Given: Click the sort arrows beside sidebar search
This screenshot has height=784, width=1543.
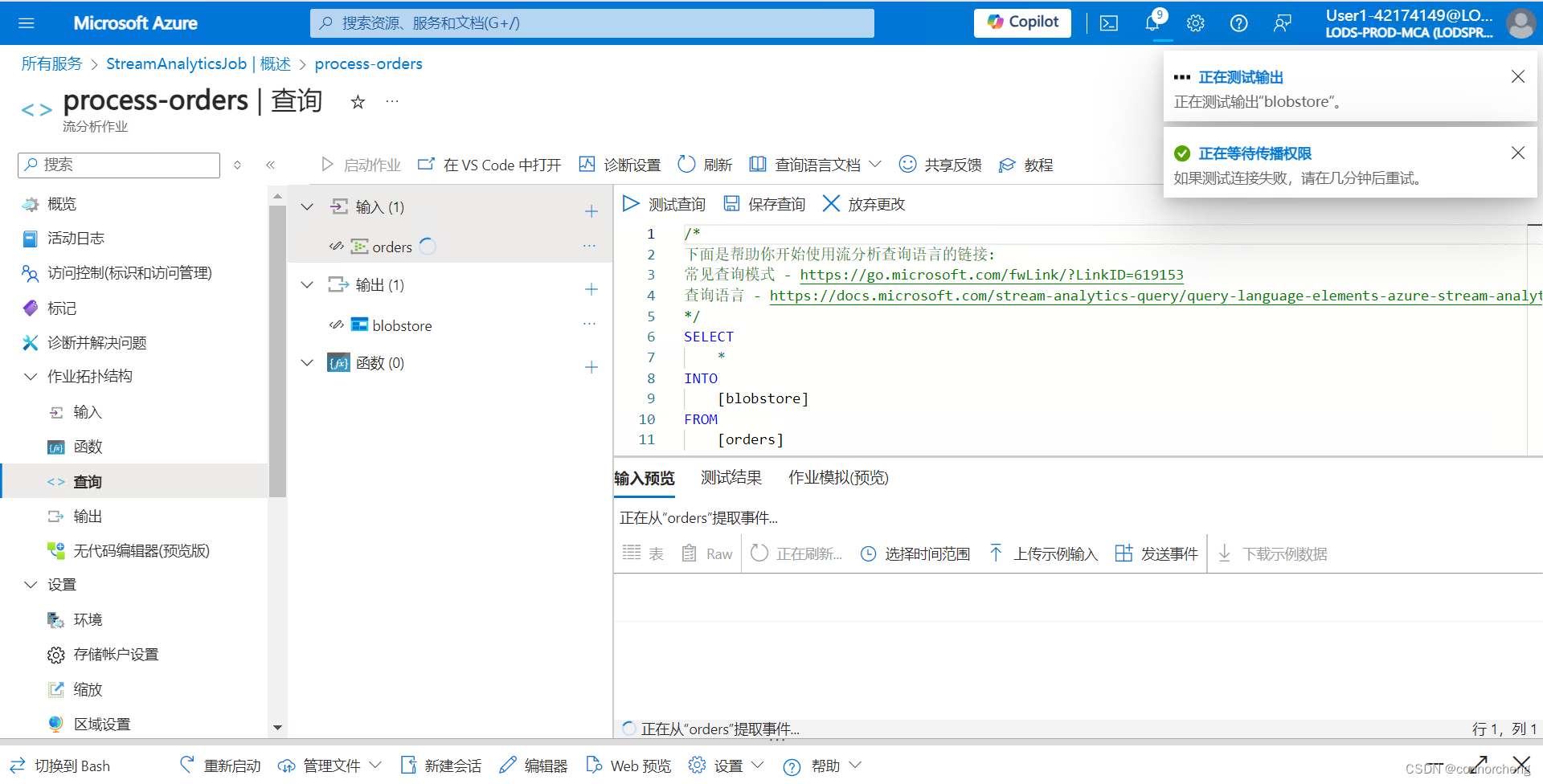Looking at the screenshot, I should click(237, 165).
